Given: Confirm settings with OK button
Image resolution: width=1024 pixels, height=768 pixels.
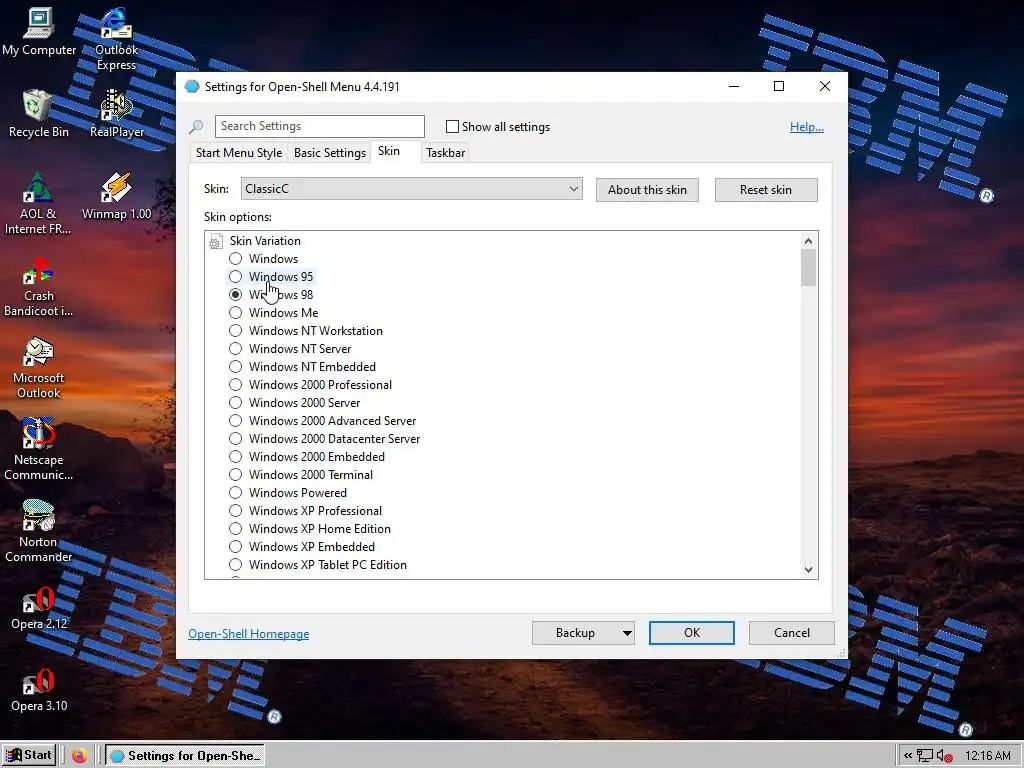Looking at the screenshot, I should (692, 633).
